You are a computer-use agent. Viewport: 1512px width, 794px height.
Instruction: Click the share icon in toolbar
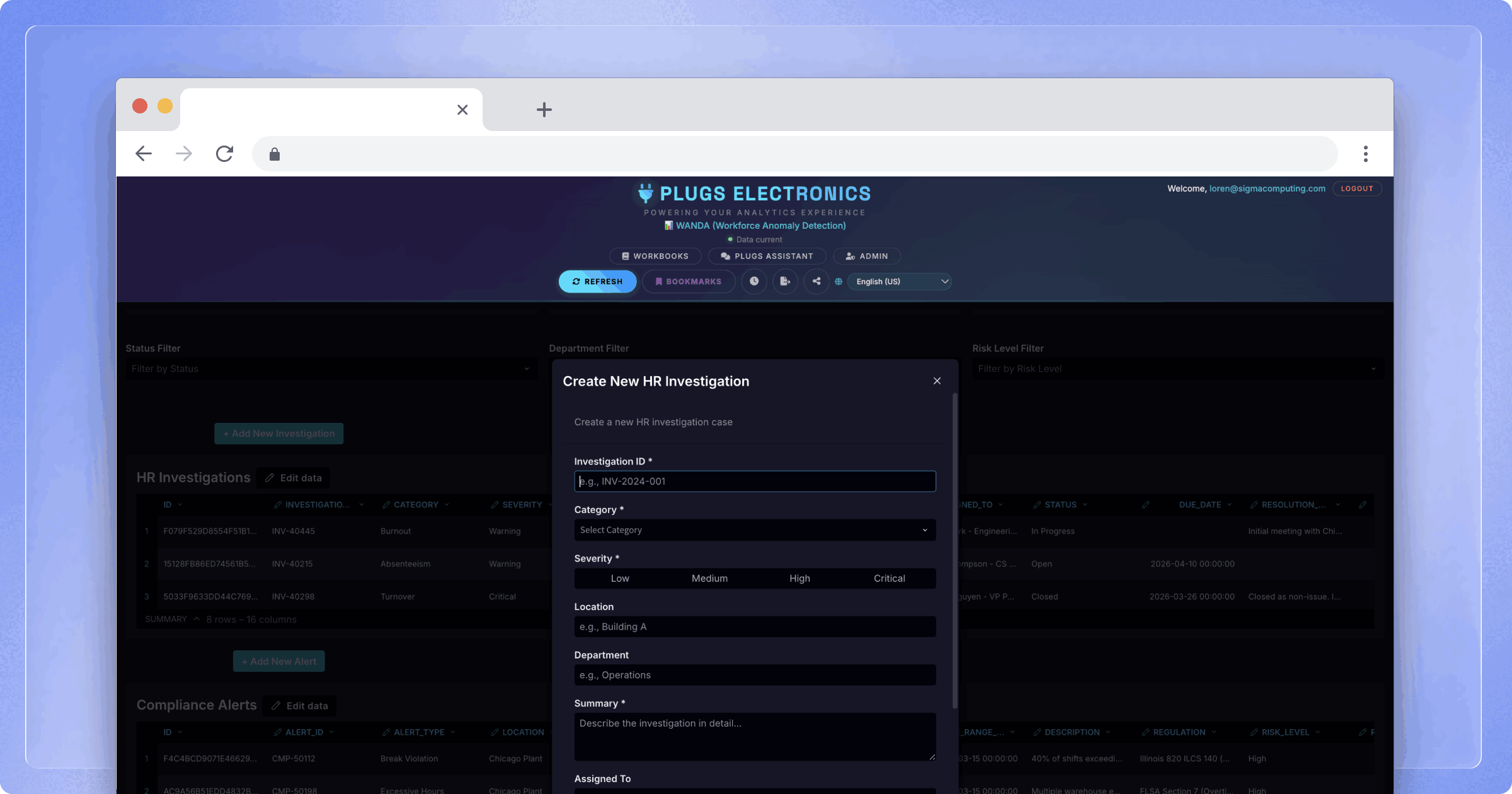click(x=816, y=281)
